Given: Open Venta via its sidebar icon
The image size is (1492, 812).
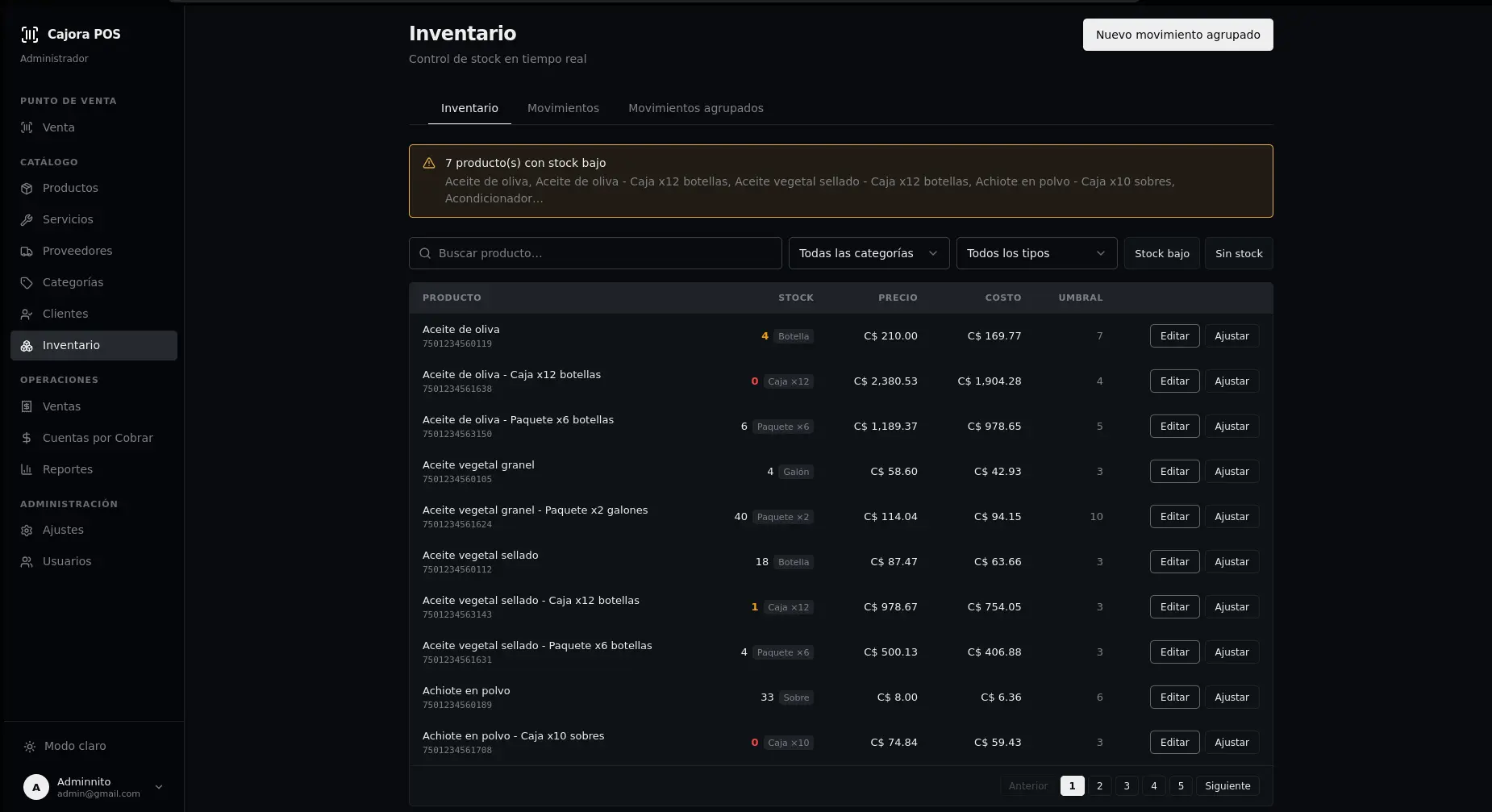Looking at the screenshot, I should tap(27, 127).
